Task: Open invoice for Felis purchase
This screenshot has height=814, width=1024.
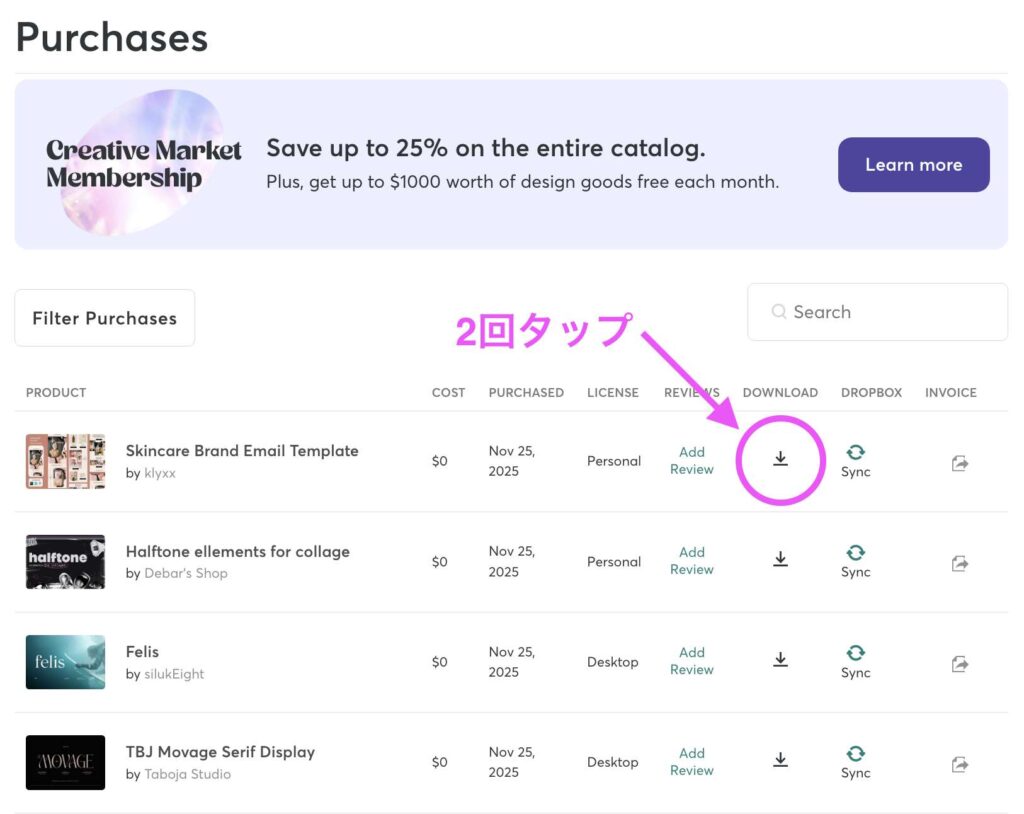Action: [x=960, y=663]
